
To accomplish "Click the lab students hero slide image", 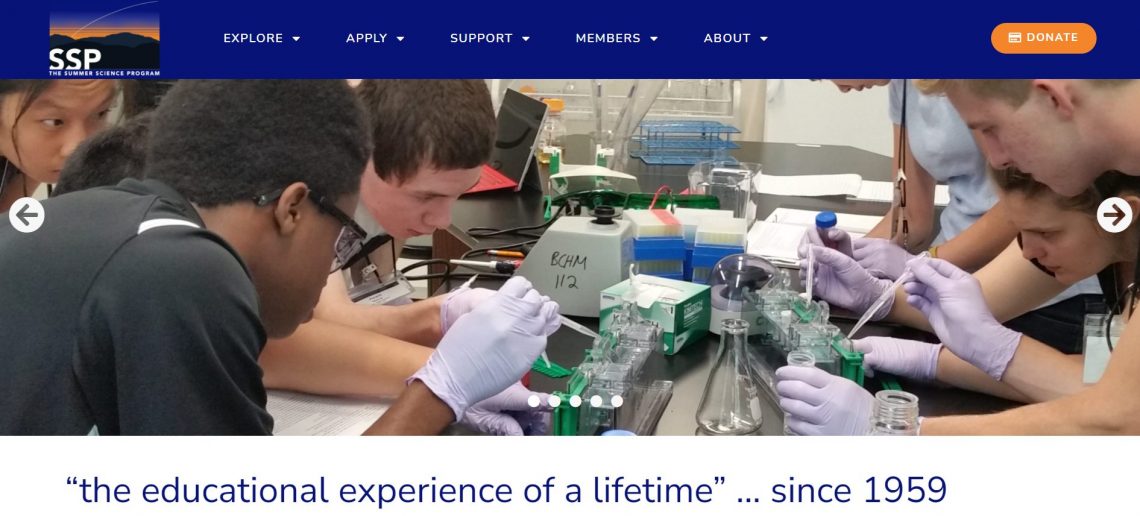I will [570, 257].
